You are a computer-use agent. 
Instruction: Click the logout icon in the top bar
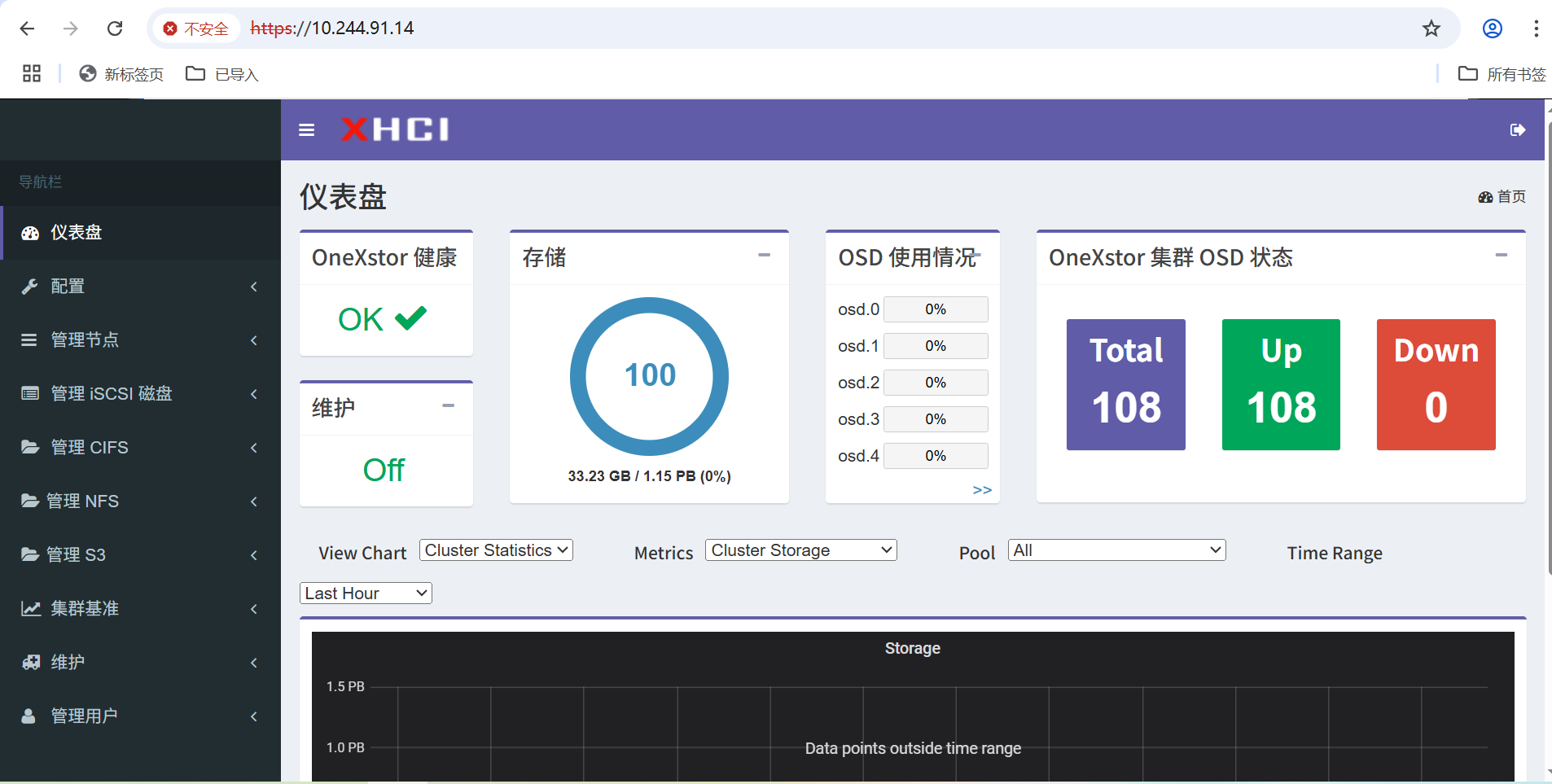1518,129
